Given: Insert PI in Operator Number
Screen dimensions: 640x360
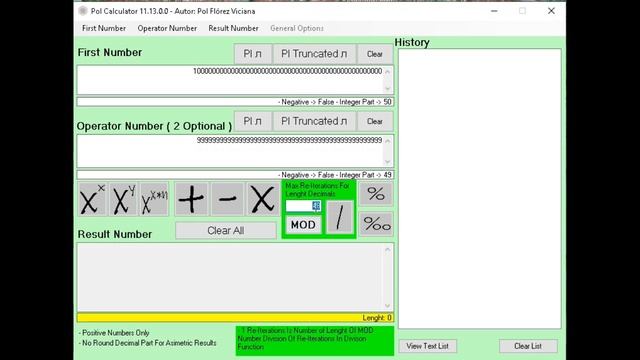Looking at the screenshot, I should [x=253, y=121].
